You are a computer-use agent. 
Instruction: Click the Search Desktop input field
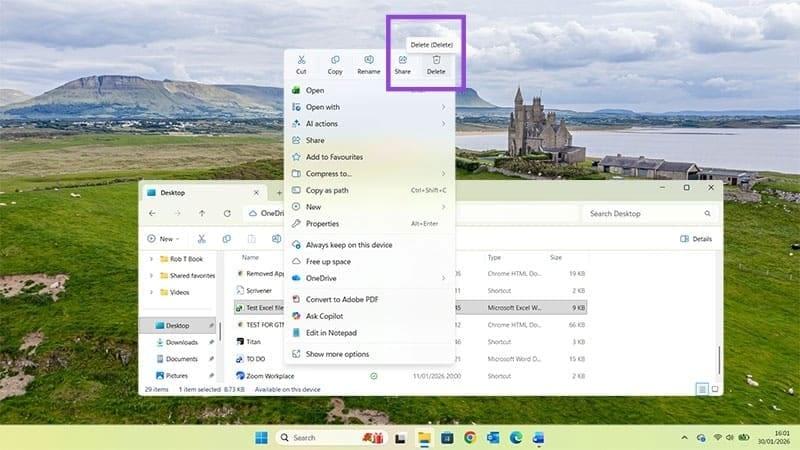[650, 213]
